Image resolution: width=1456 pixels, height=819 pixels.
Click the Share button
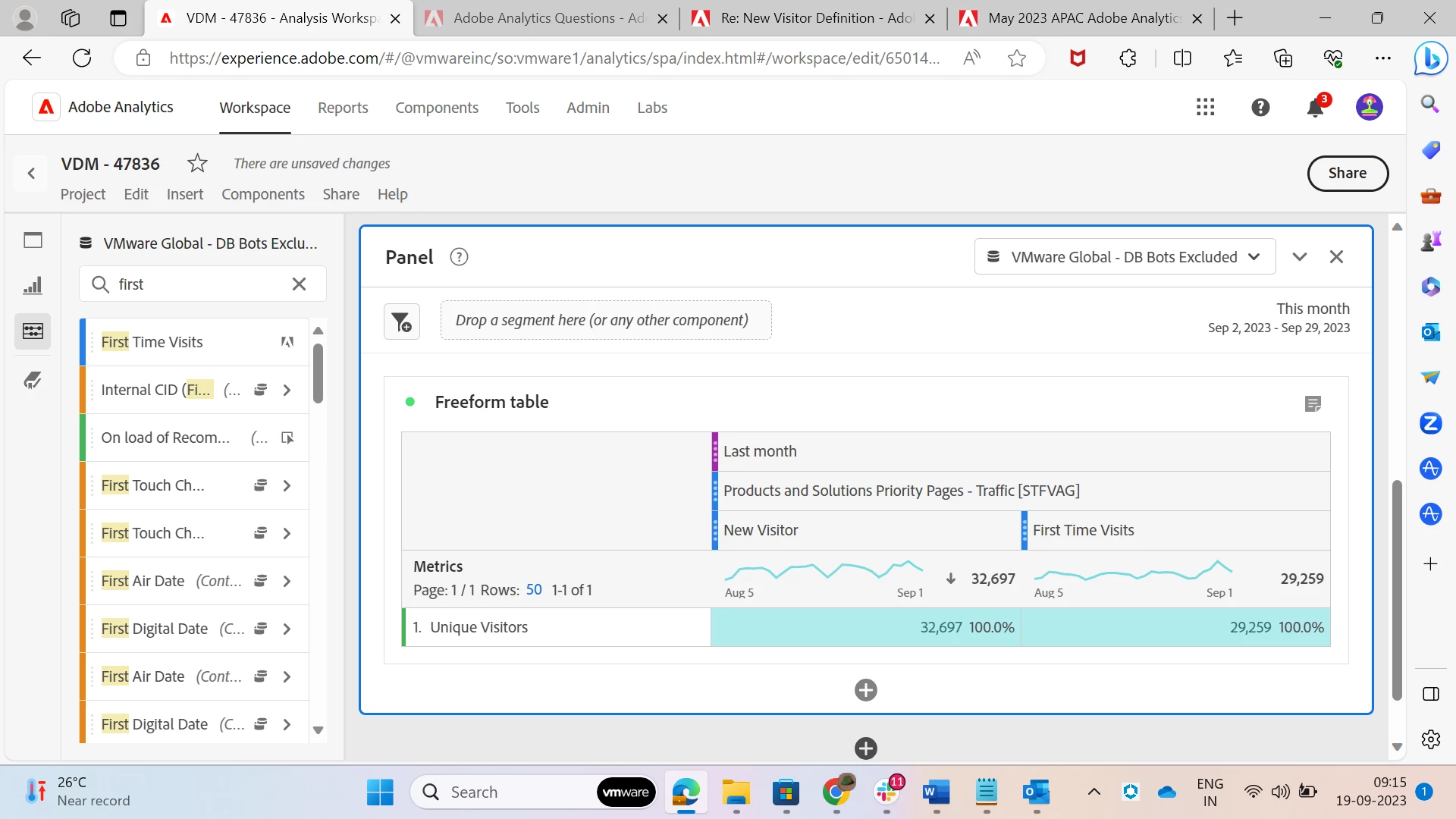click(1347, 173)
